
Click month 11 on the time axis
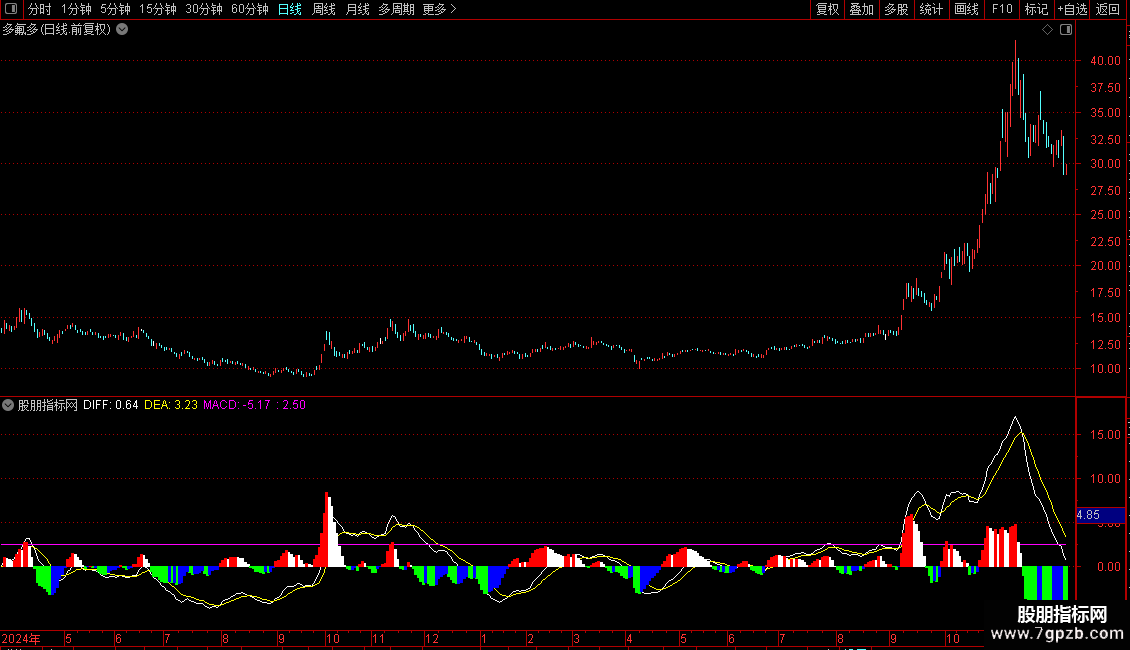click(378, 638)
